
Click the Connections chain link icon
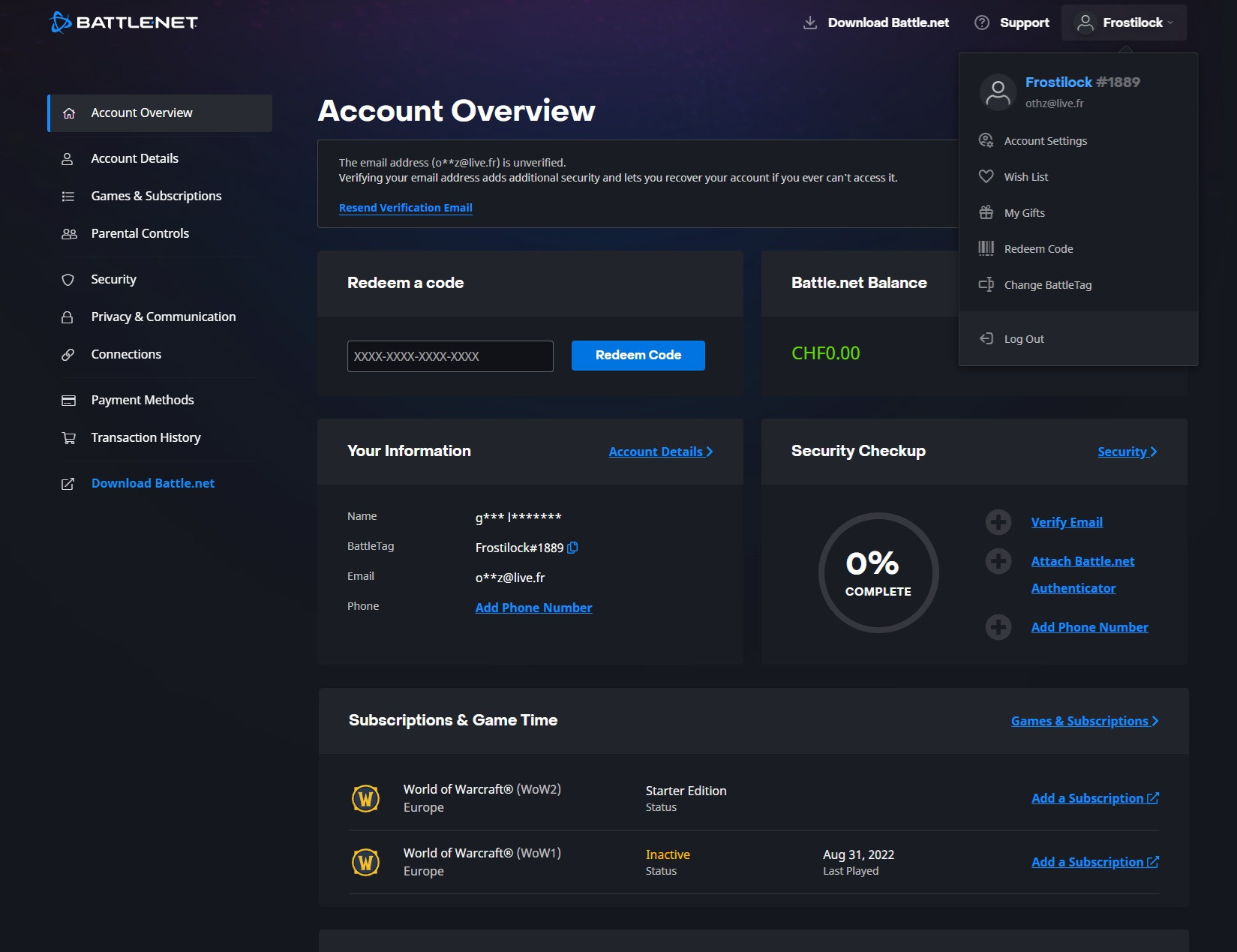click(x=68, y=355)
